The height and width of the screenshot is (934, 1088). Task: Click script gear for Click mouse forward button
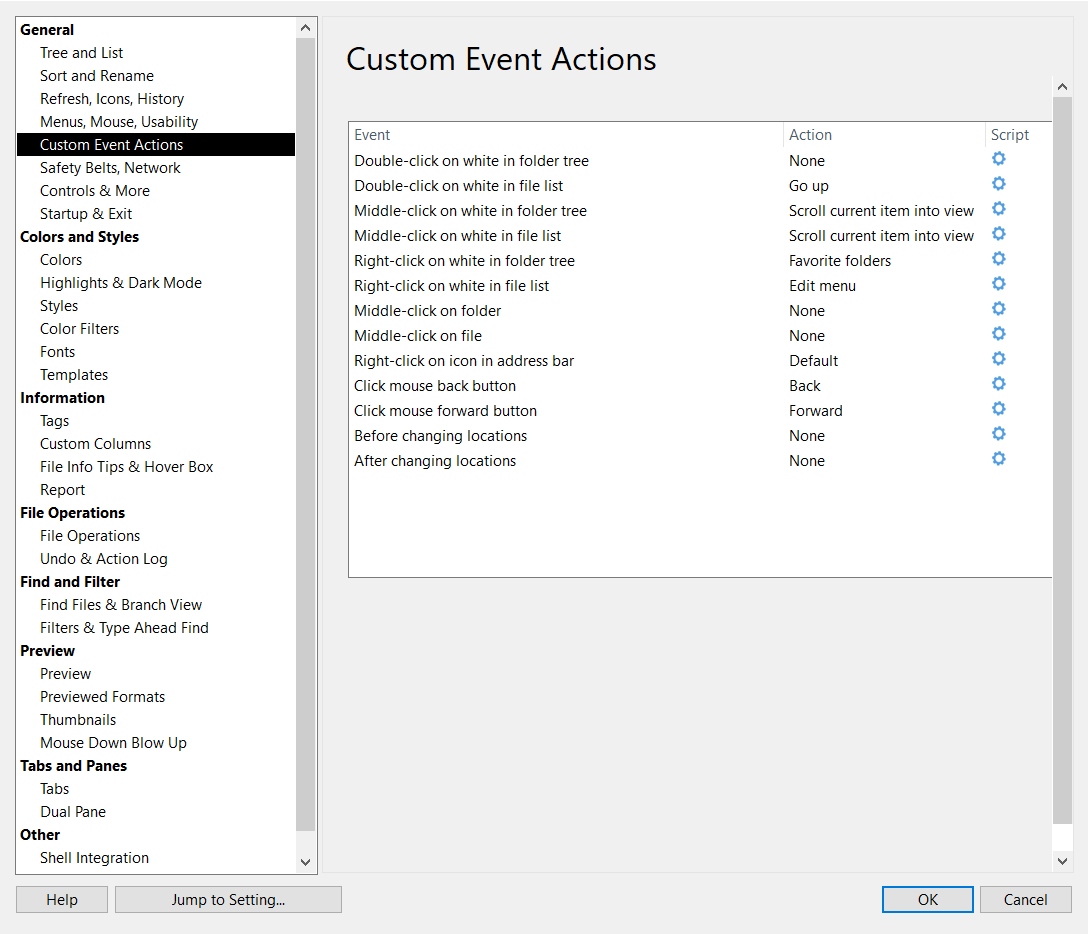998,410
